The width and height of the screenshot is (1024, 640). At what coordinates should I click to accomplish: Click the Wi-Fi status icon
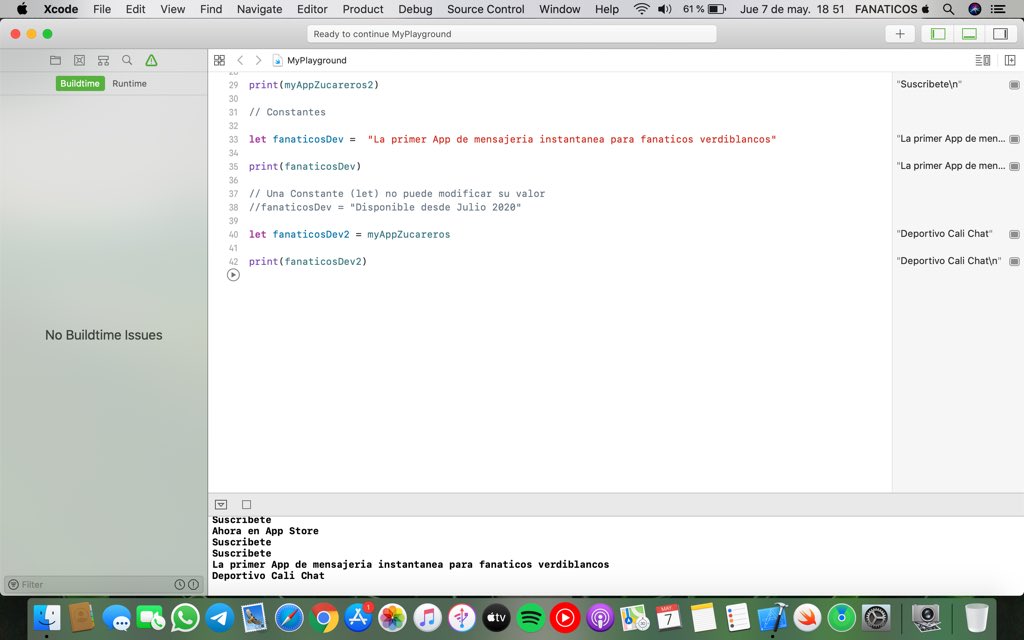[641, 9]
